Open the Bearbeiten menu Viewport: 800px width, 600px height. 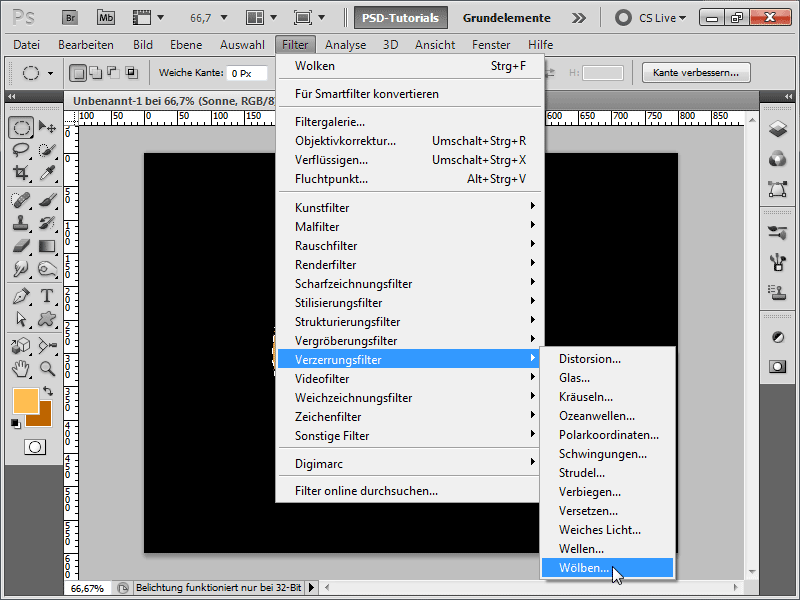86,45
